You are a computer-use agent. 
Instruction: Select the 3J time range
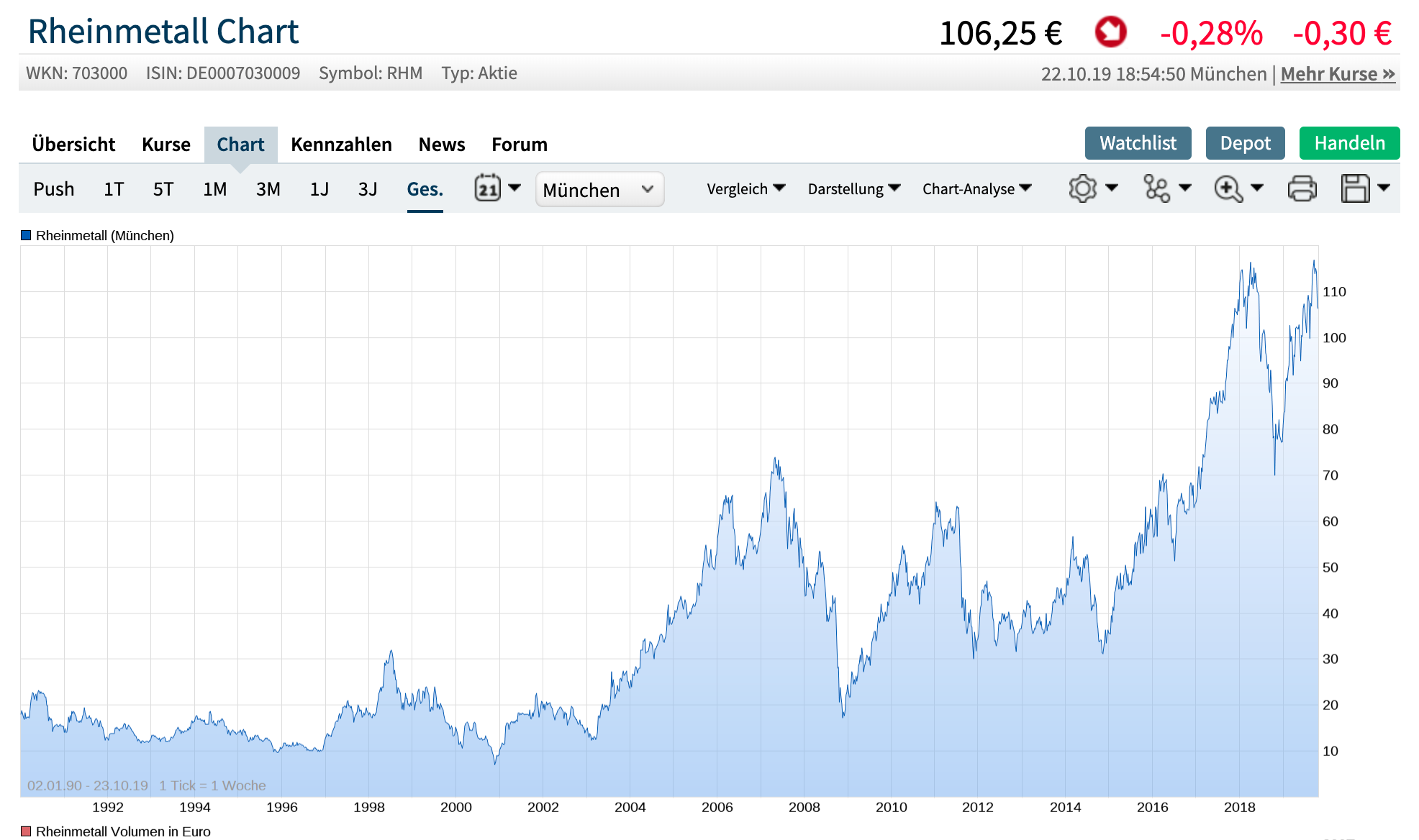tap(368, 189)
